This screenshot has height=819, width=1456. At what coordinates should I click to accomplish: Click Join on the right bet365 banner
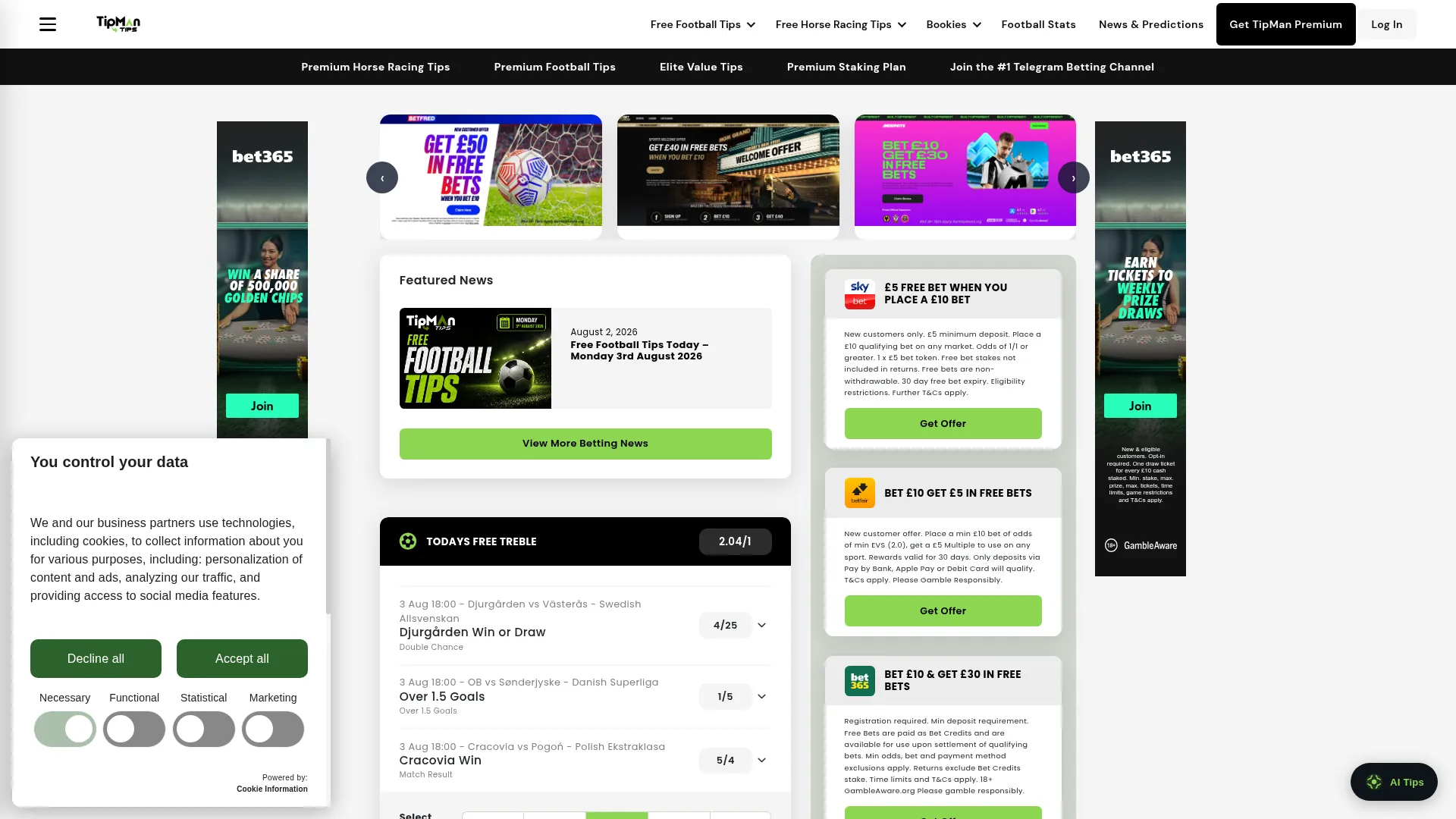pos(1141,406)
